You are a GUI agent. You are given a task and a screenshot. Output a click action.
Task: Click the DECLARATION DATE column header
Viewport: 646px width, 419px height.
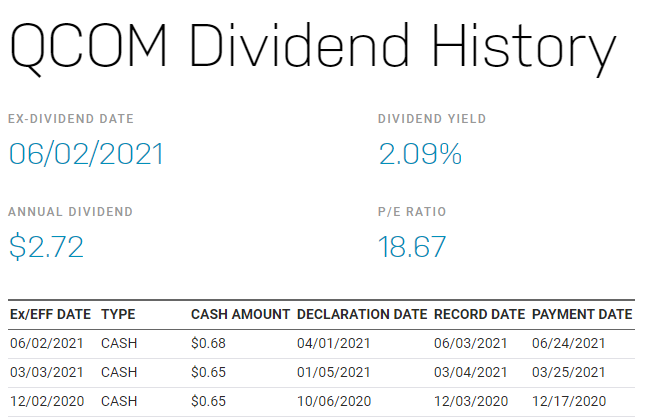(362, 314)
